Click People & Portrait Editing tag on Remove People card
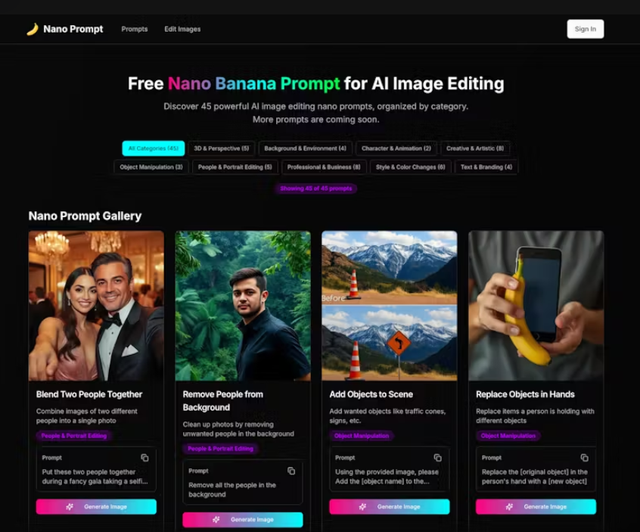The height and width of the screenshot is (532, 640). pos(220,449)
